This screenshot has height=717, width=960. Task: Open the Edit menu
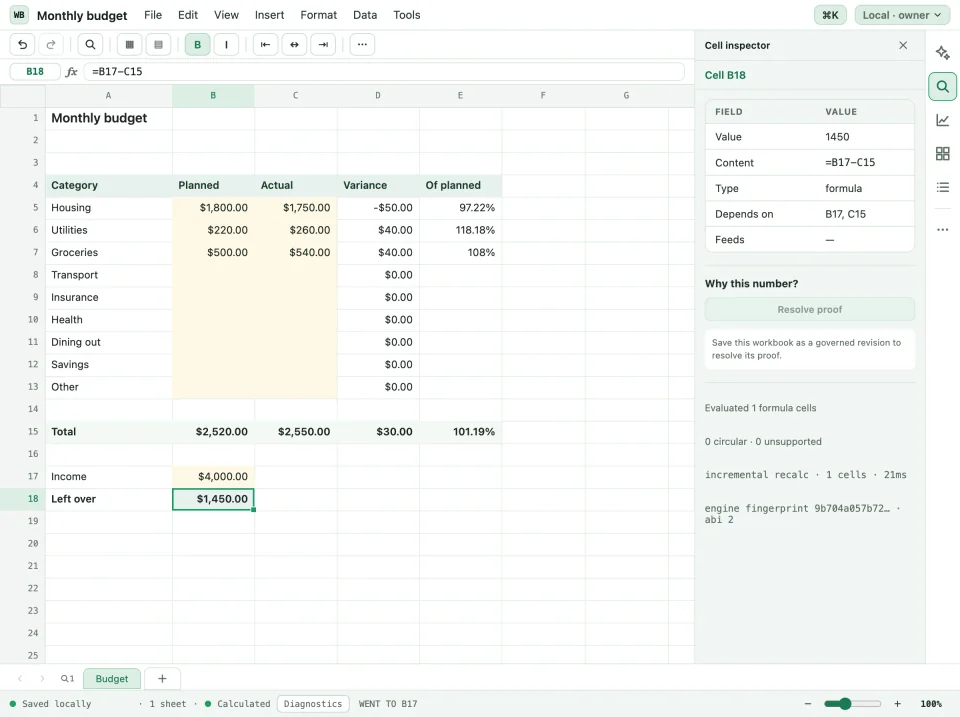188,15
